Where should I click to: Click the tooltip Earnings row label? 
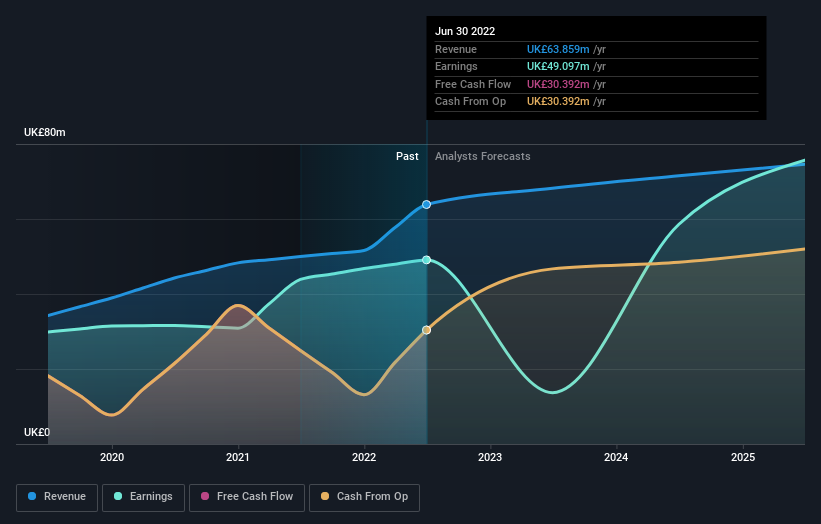456,66
